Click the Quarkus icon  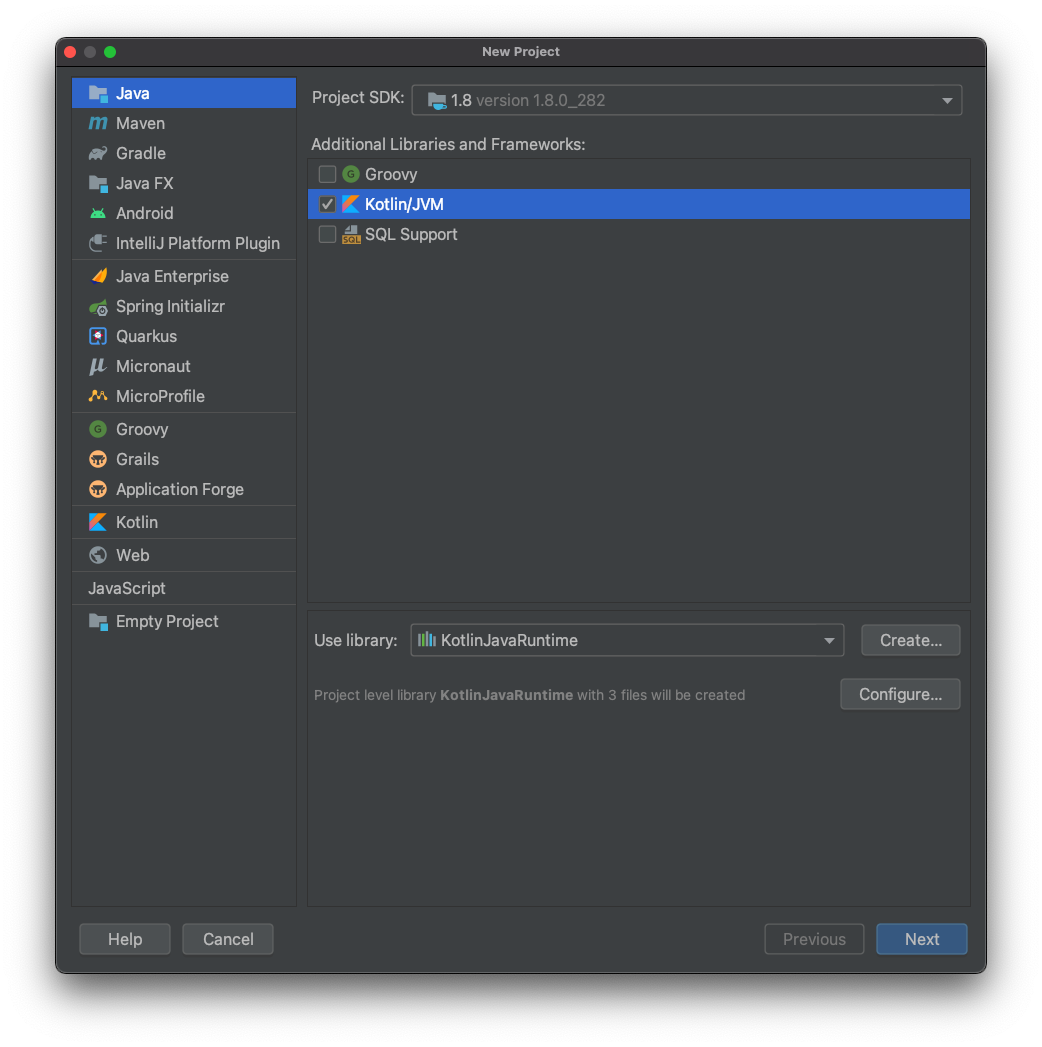click(98, 337)
